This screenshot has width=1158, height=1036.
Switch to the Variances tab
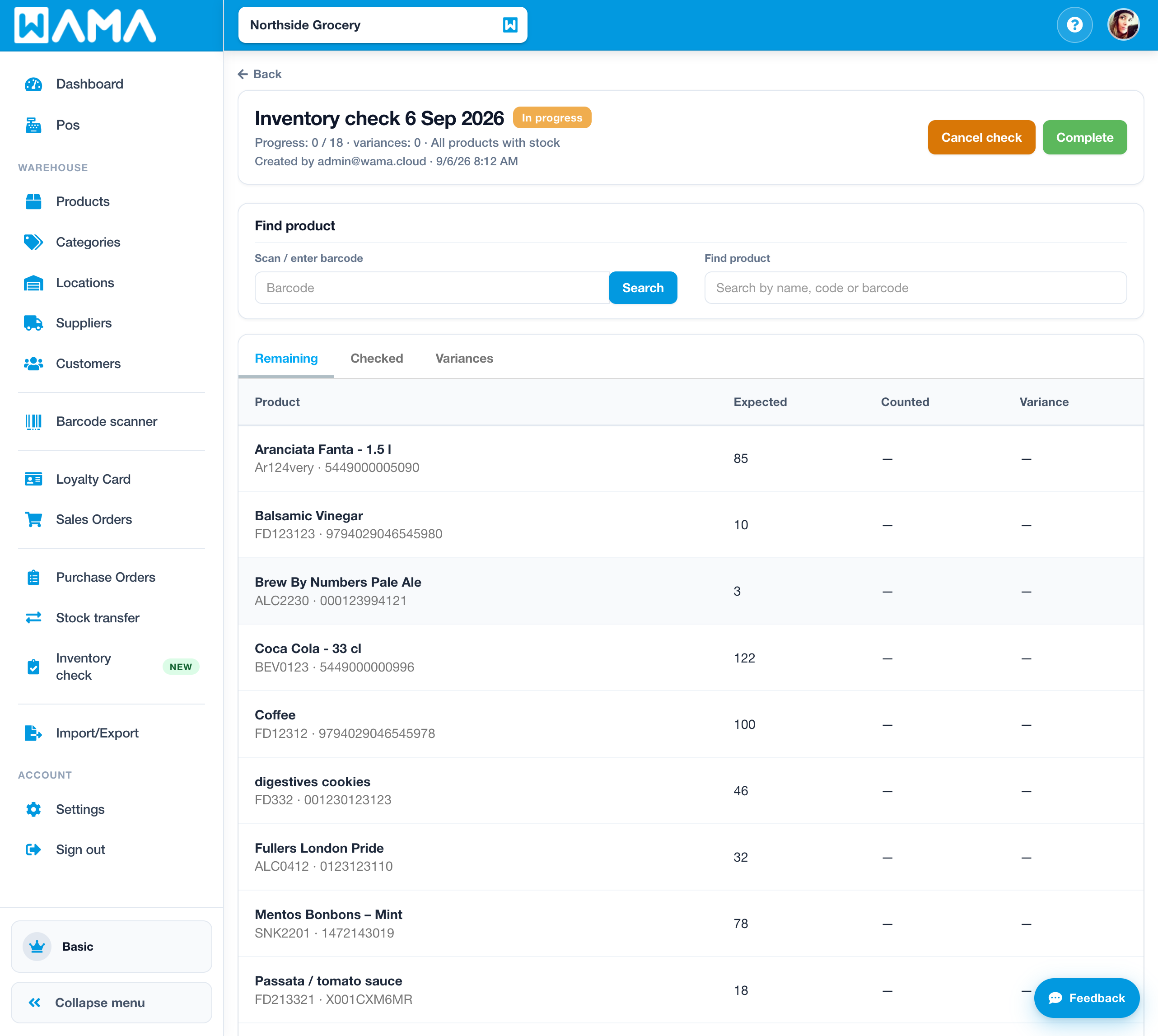(465, 359)
